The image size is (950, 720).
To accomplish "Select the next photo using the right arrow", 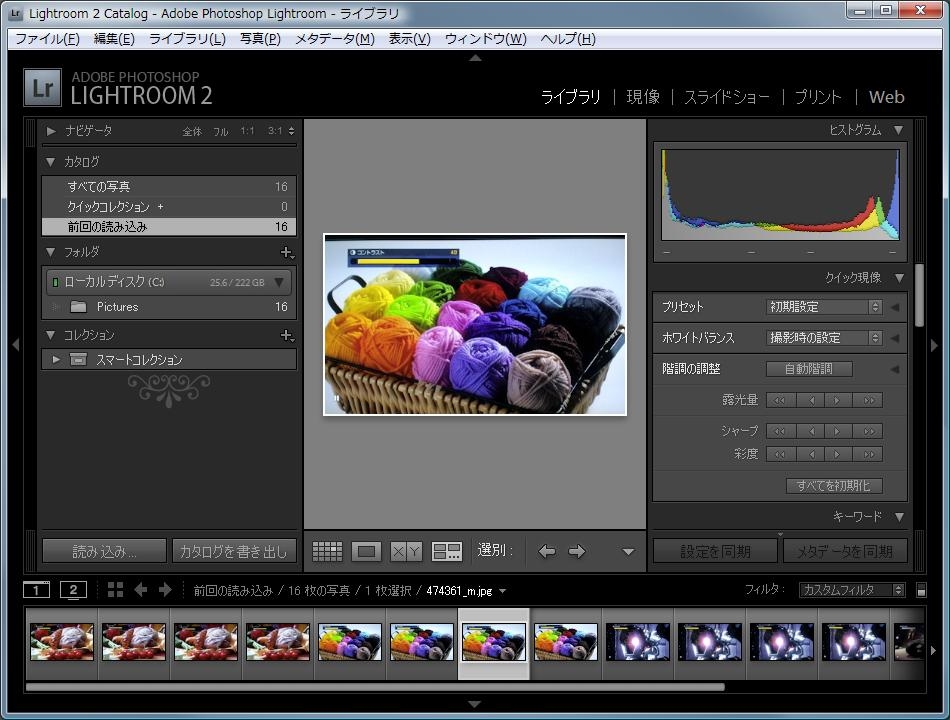I will click(x=577, y=551).
